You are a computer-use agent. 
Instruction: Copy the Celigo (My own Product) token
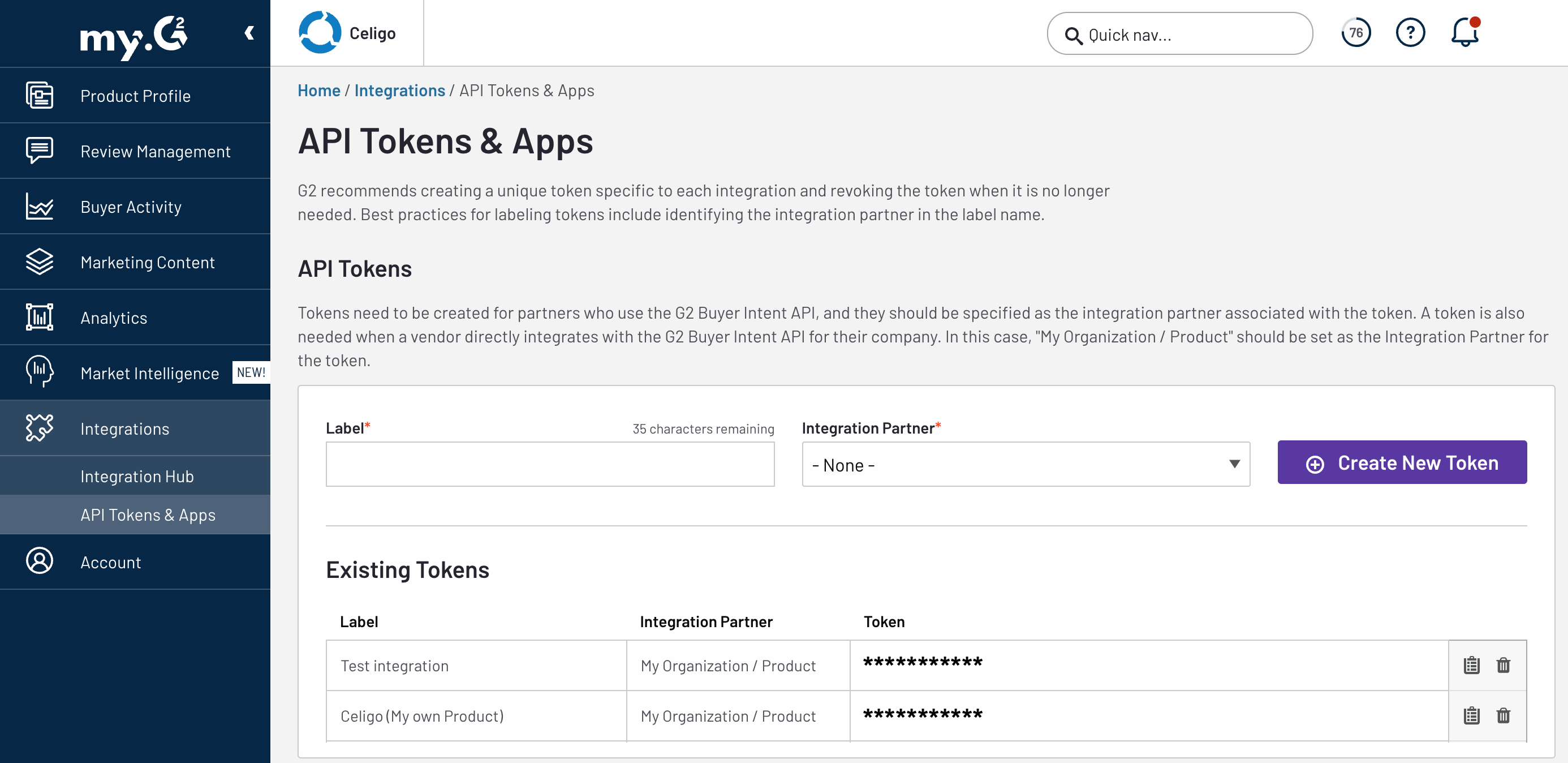coord(1471,715)
